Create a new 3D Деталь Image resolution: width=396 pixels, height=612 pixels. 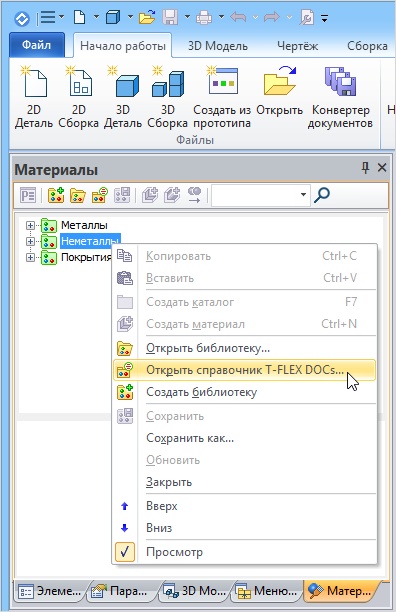tap(123, 98)
